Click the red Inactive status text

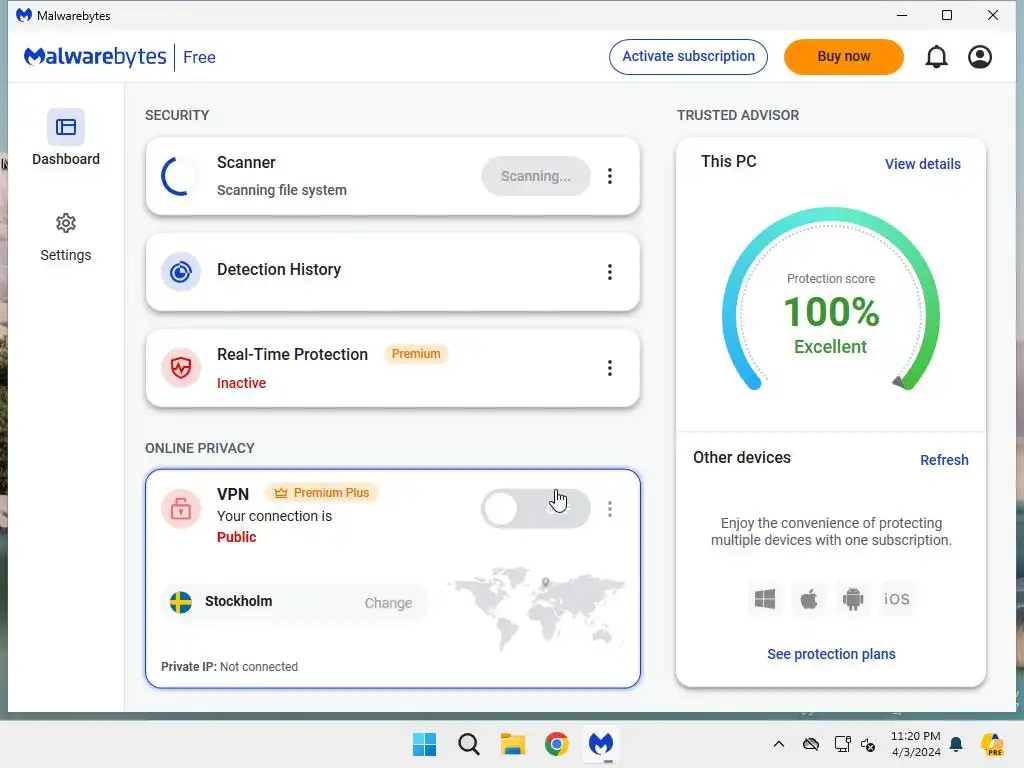[x=241, y=383]
